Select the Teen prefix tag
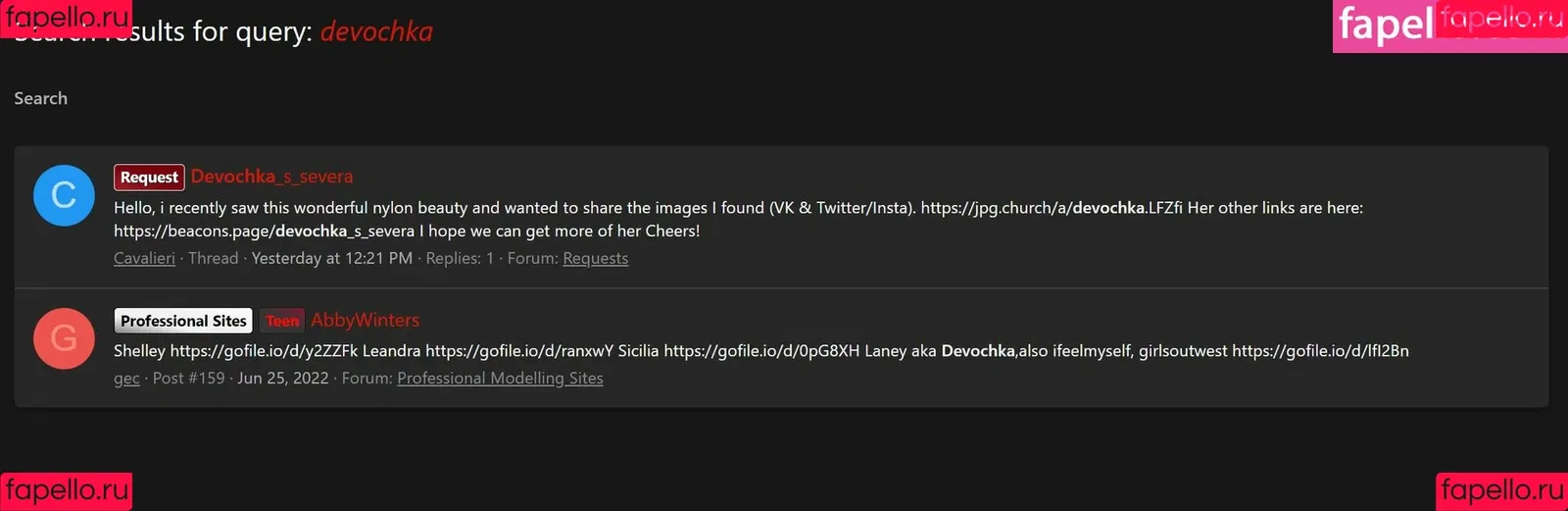Viewport: 1568px width, 511px height. click(282, 321)
